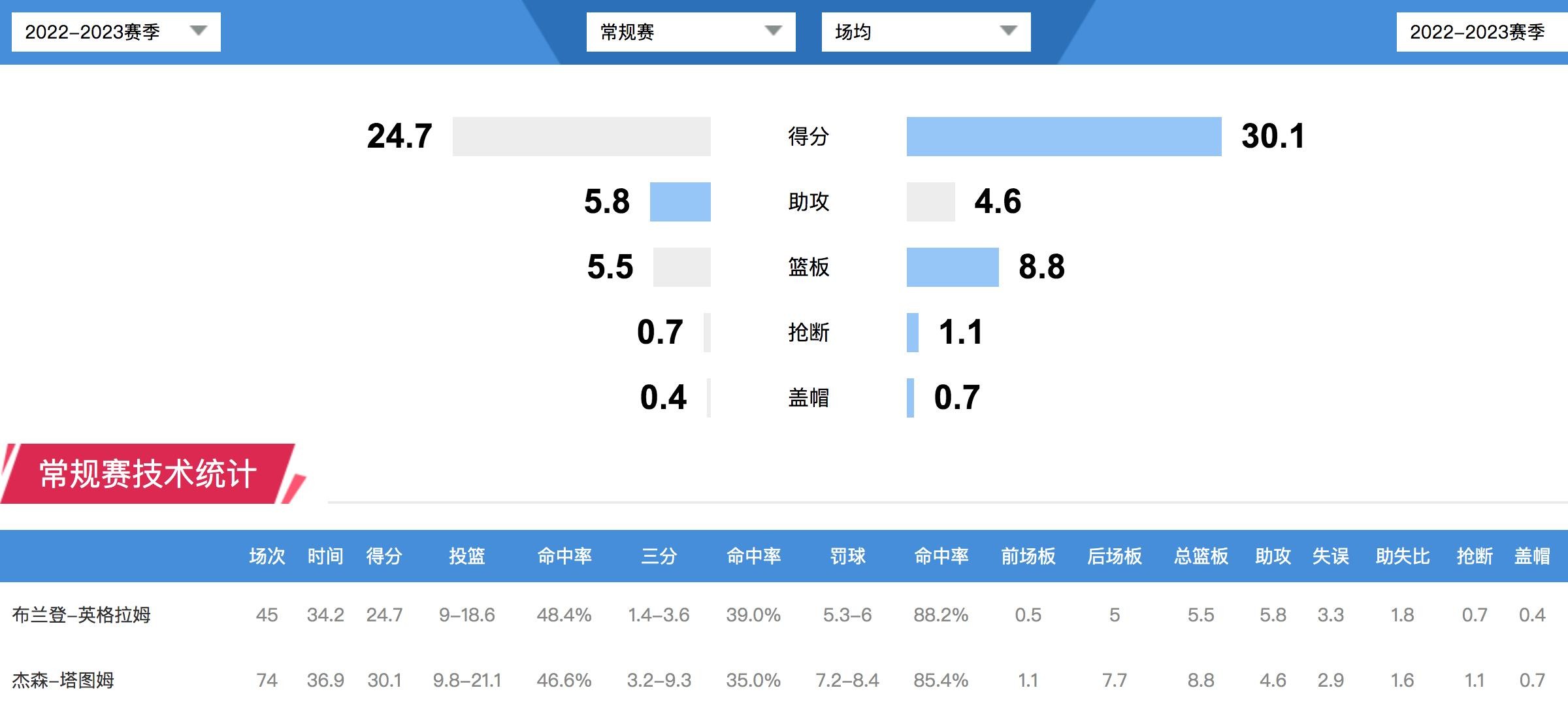Click the blue 30.1 scoring bar

click(1064, 137)
